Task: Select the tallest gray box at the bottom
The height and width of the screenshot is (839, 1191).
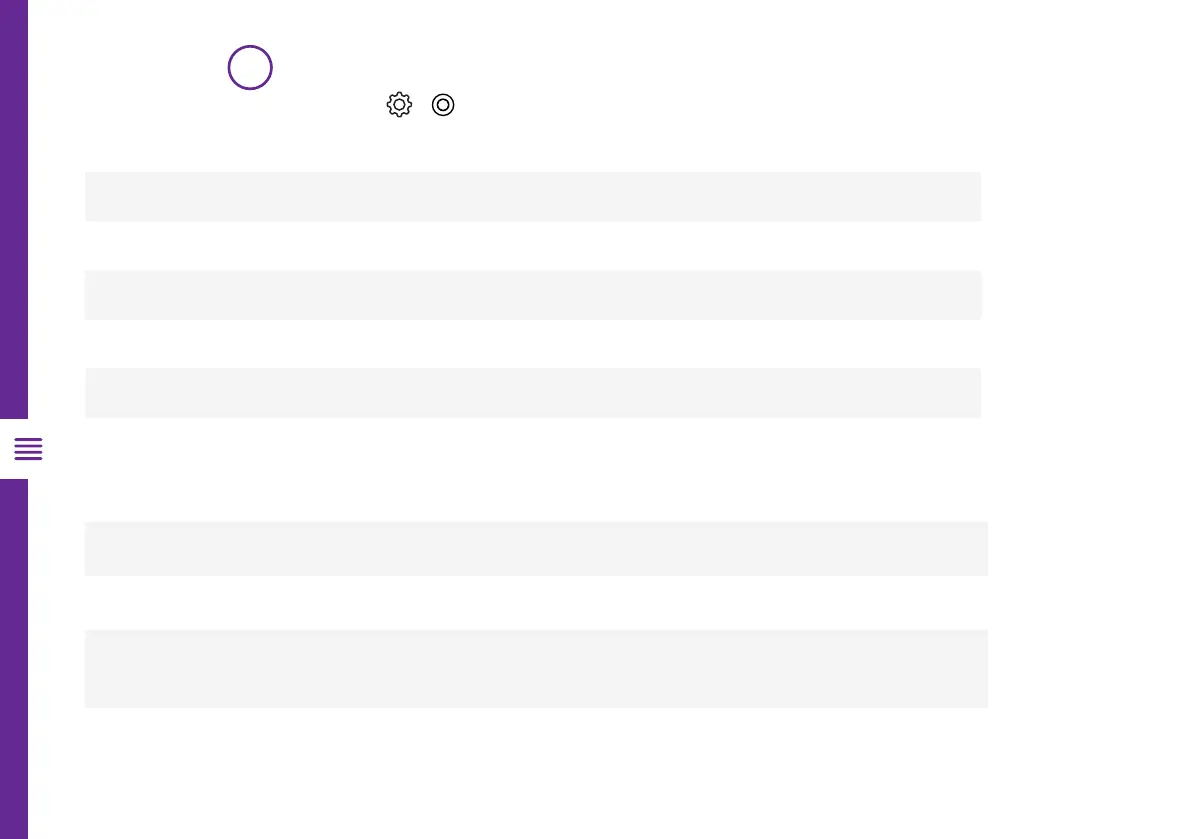Action: coord(535,668)
